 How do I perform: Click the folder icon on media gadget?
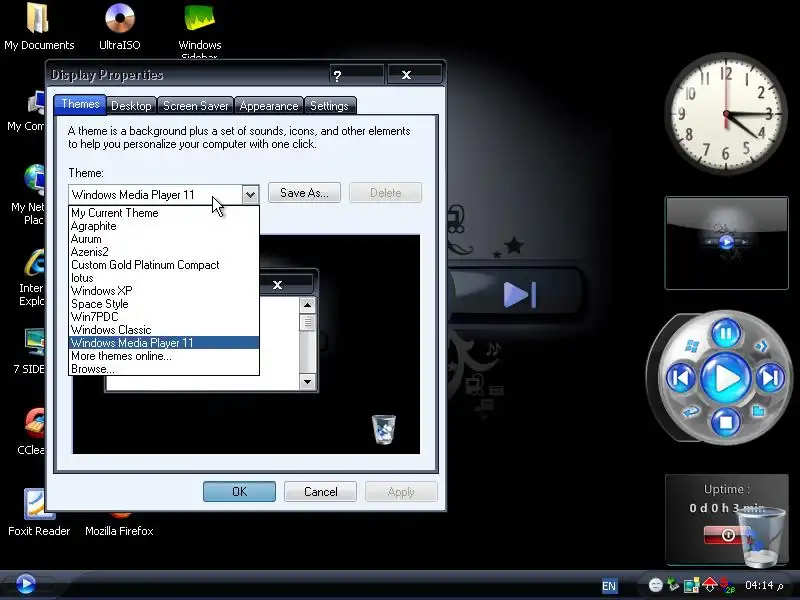pos(759,411)
